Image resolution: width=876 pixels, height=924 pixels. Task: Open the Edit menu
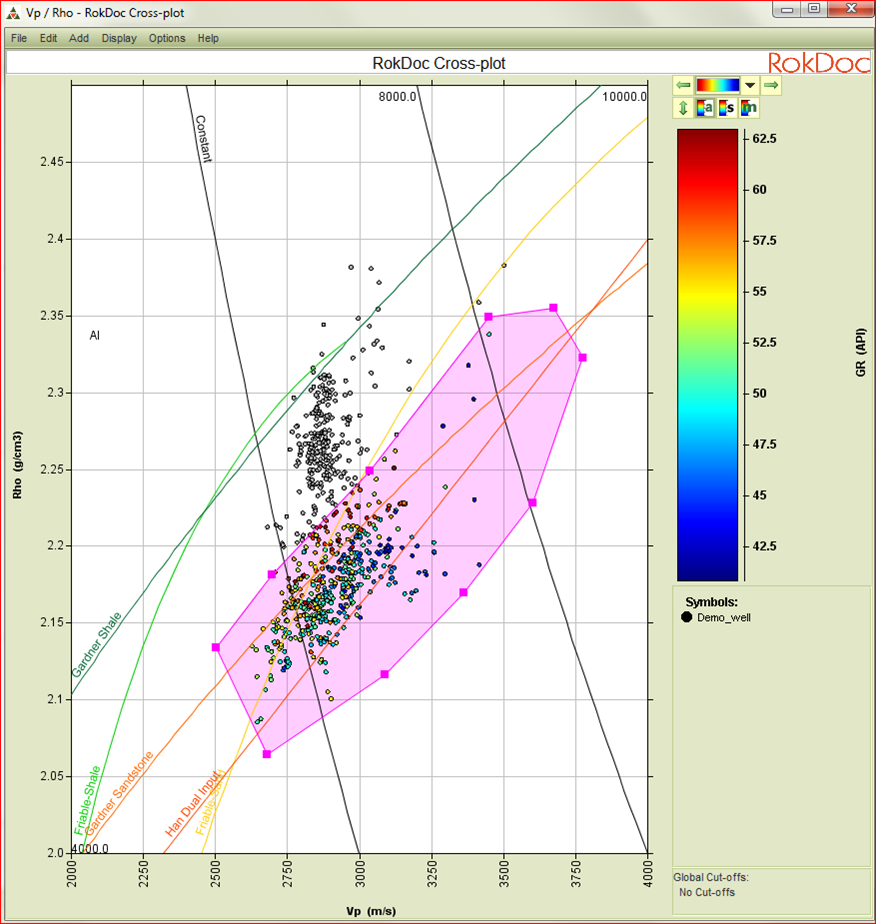tap(48, 38)
